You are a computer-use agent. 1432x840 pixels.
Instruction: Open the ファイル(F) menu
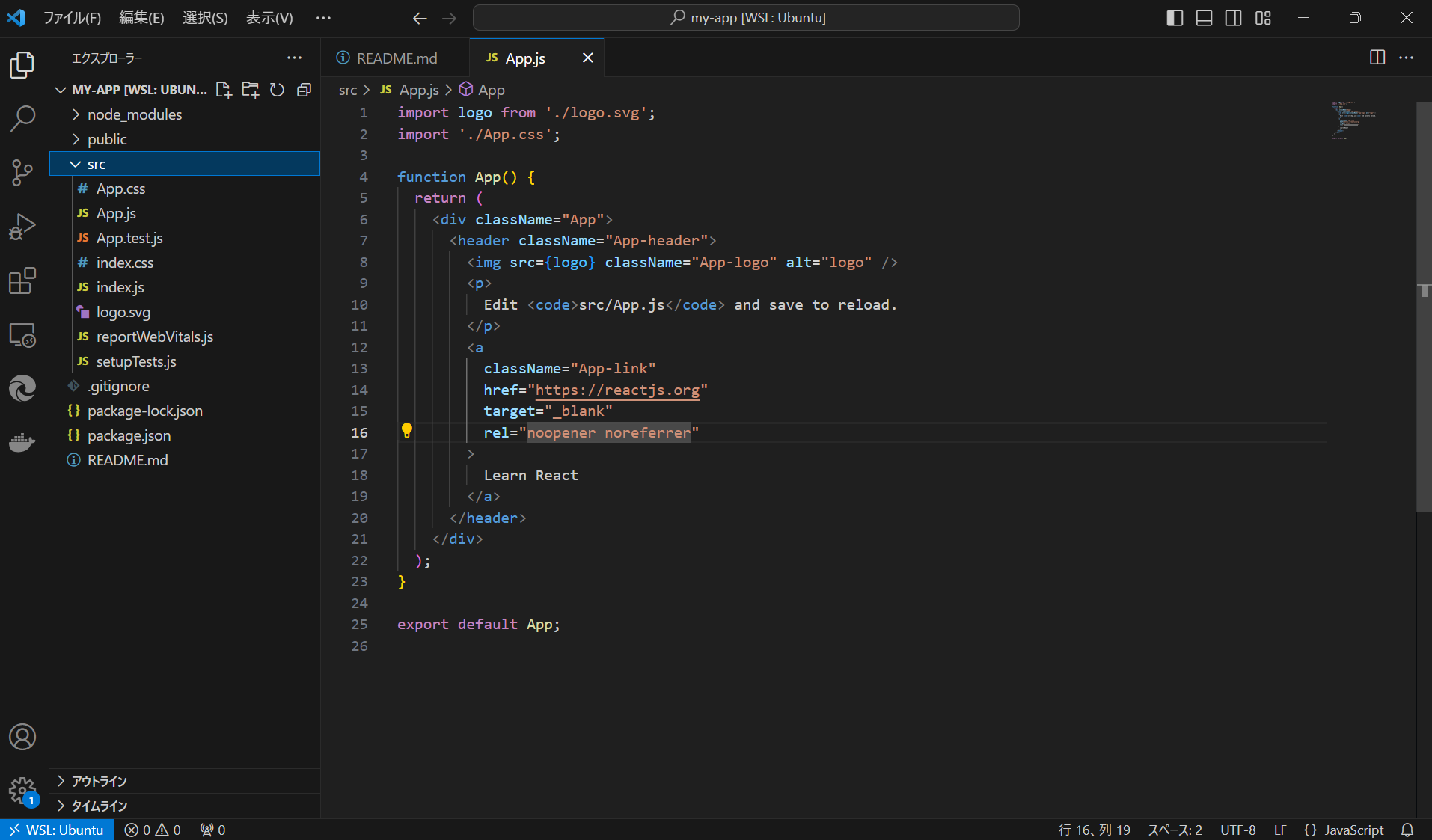point(72,18)
